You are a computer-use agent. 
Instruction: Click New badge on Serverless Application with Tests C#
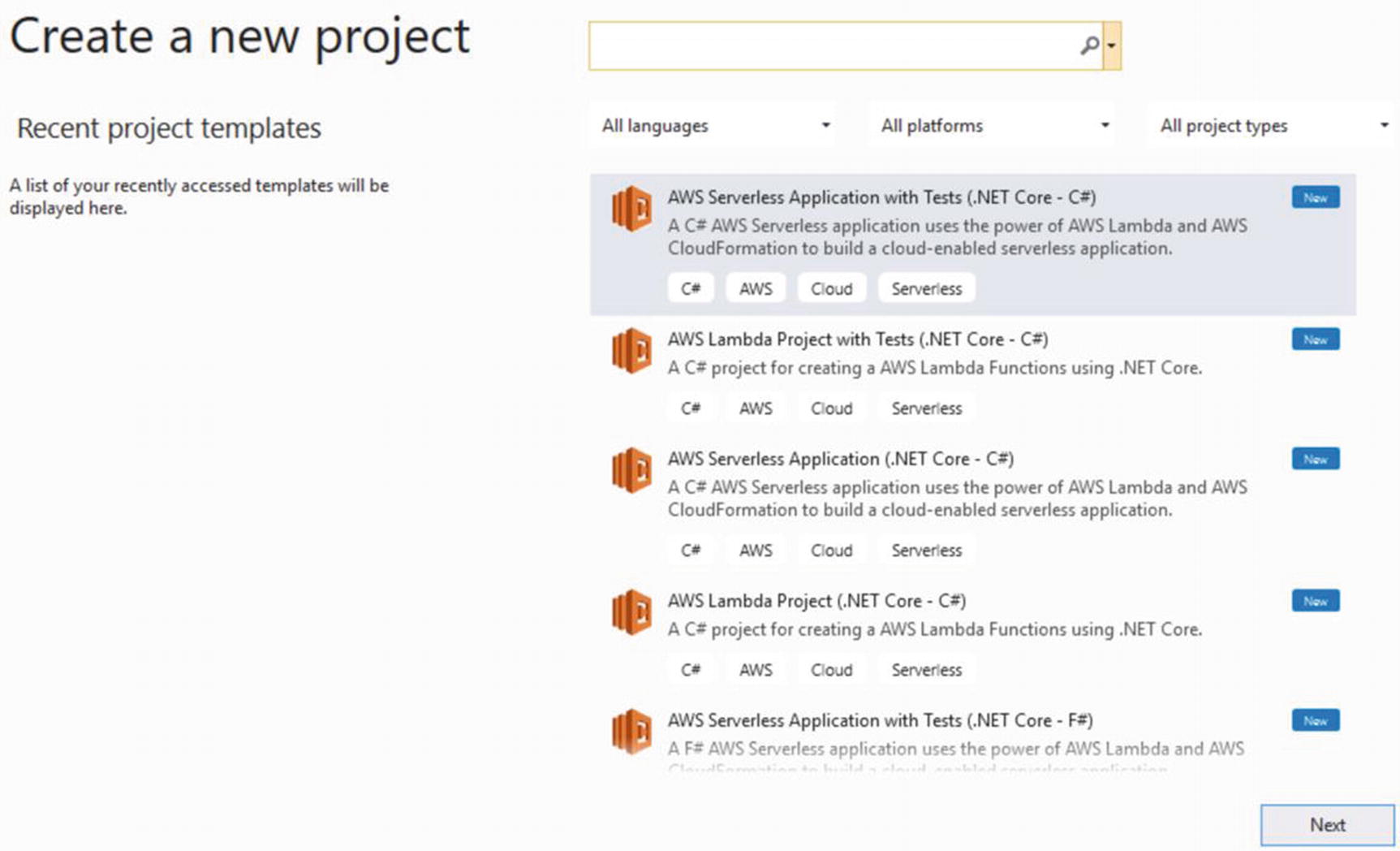pos(1316,197)
